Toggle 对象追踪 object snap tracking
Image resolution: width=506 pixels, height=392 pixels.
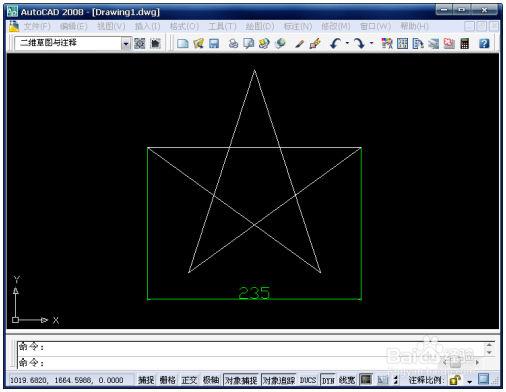pos(279,380)
